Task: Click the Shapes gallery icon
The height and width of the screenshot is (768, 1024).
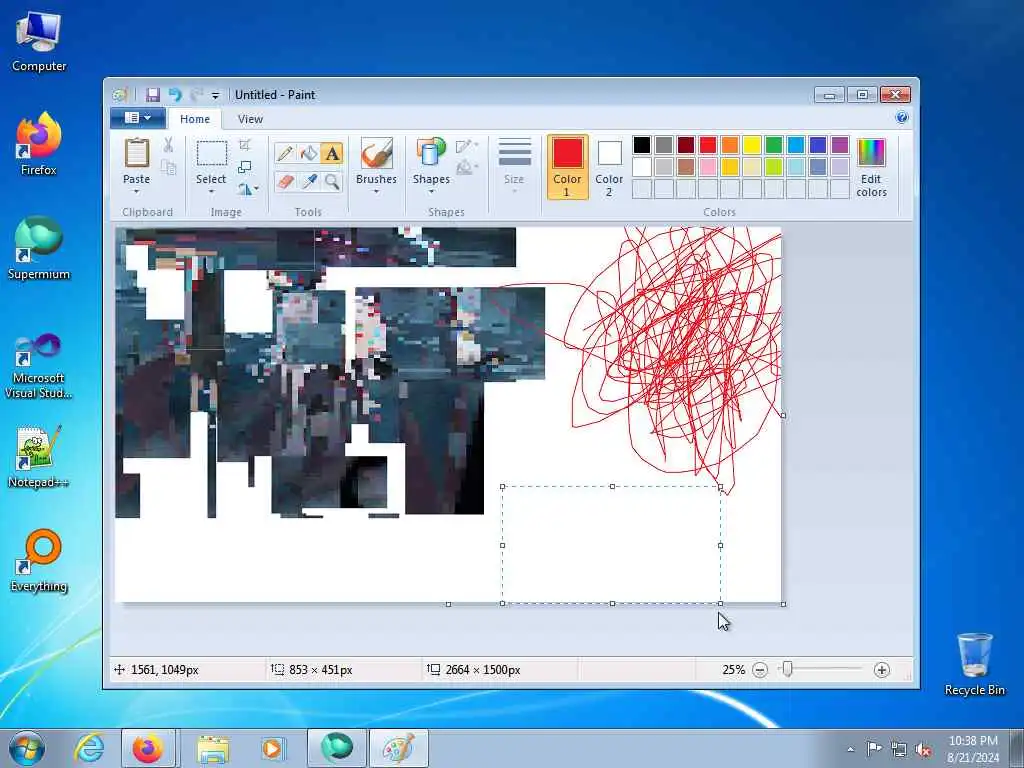Action: [431, 153]
